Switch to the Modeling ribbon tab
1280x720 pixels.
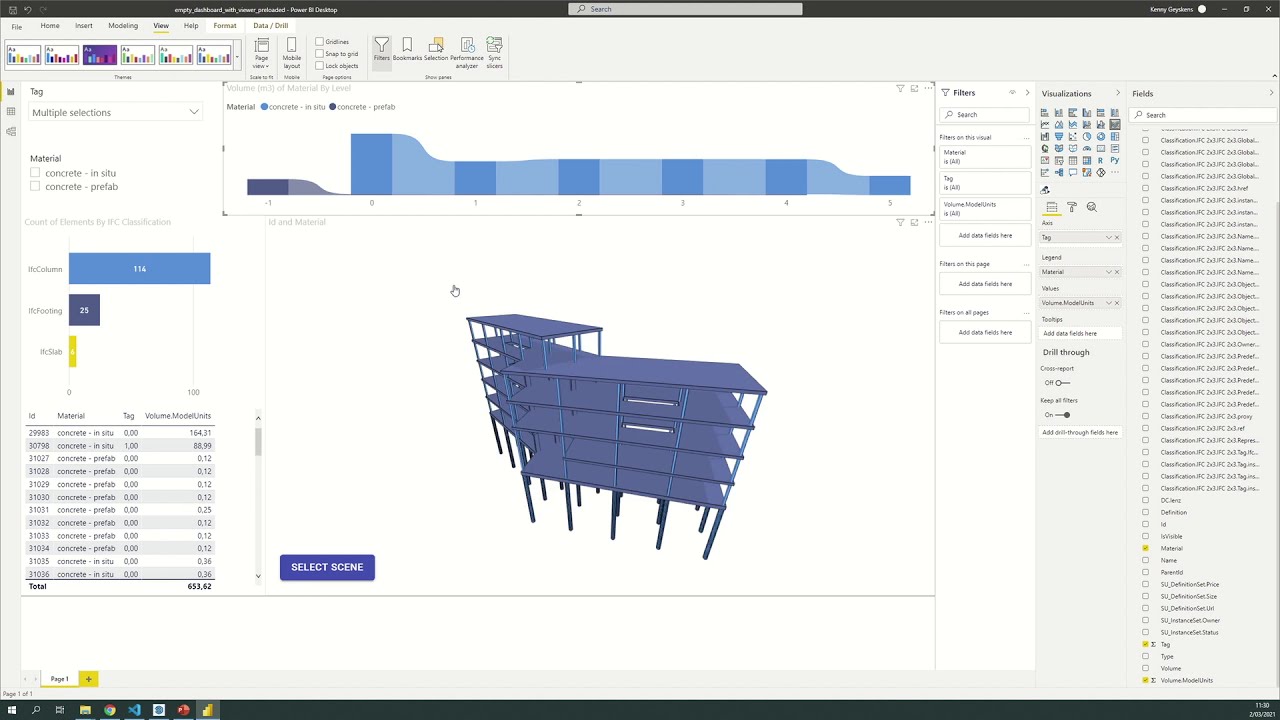pos(123,26)
